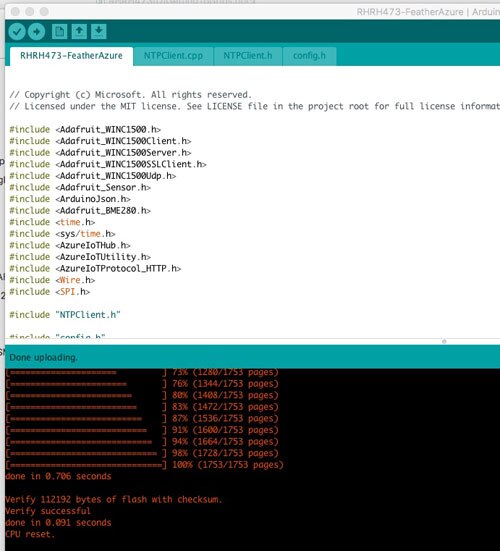Create a new sketch with New icon
The image size is (500, 551).
point(59,32)
